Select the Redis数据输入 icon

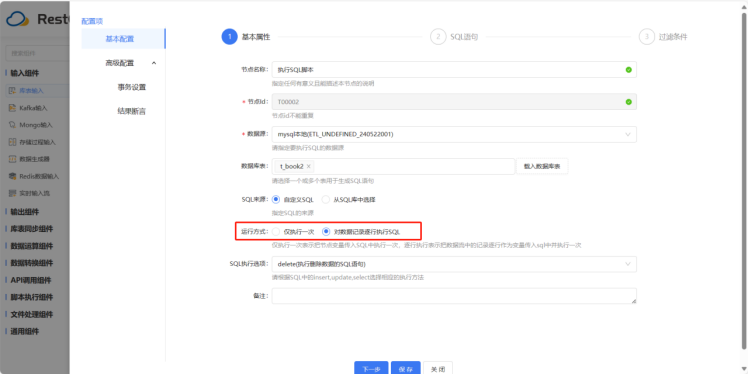click(x=13, y=176)
